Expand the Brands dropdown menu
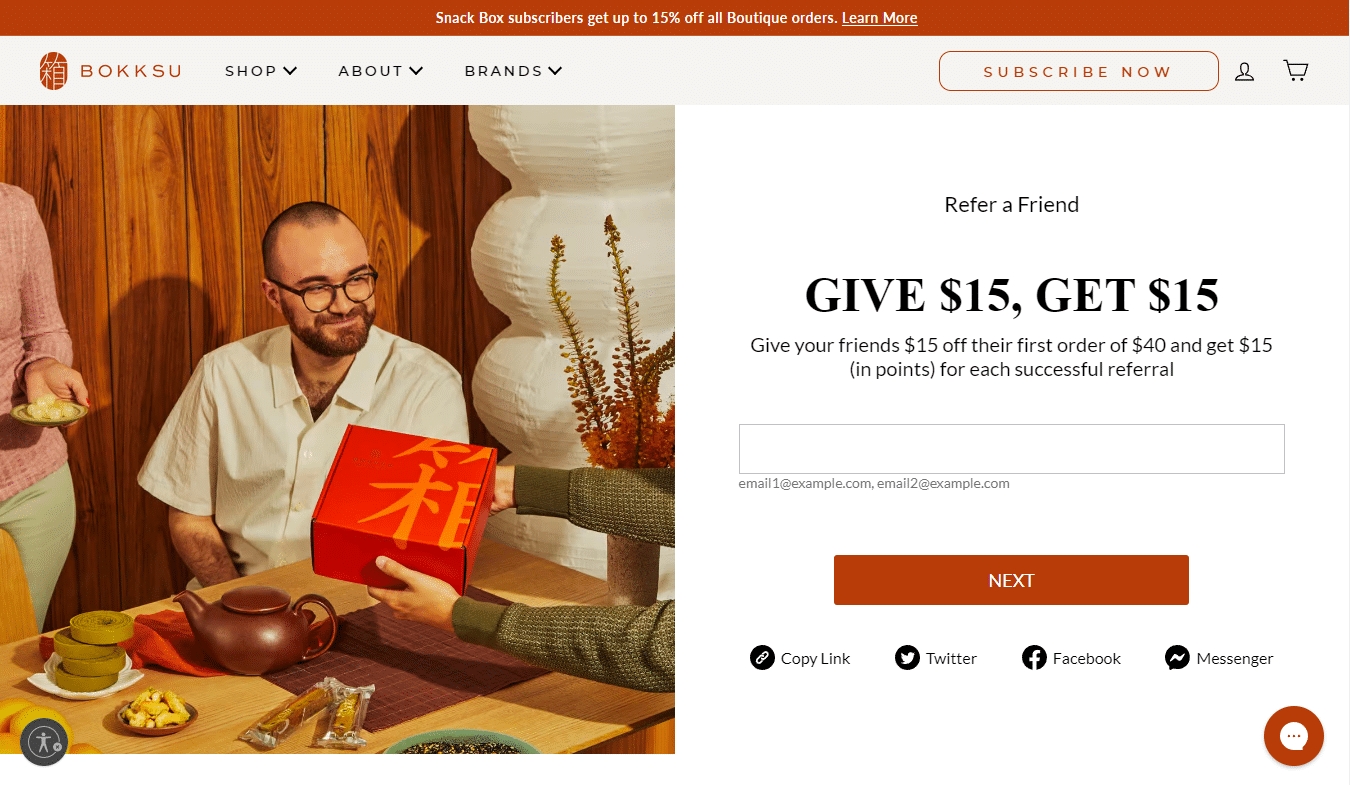Screen dimensions: 1350x785 (x=514, y=71)
